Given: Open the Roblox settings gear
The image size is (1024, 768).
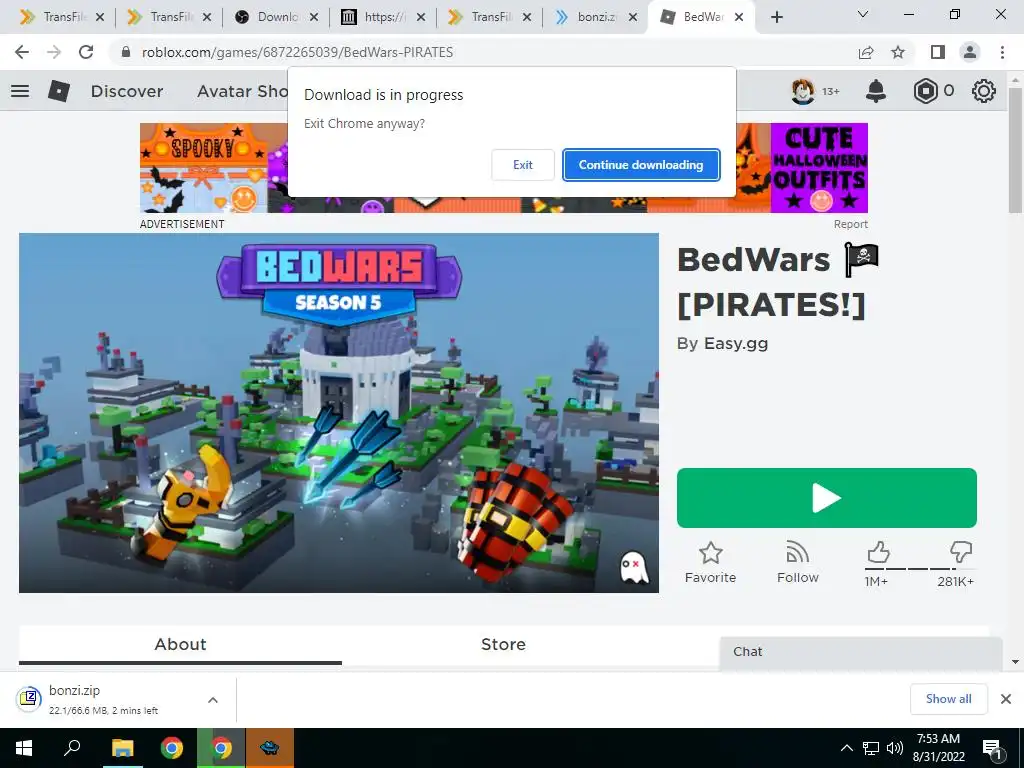Looking at the screenshot, I should (x=984, y=91).
